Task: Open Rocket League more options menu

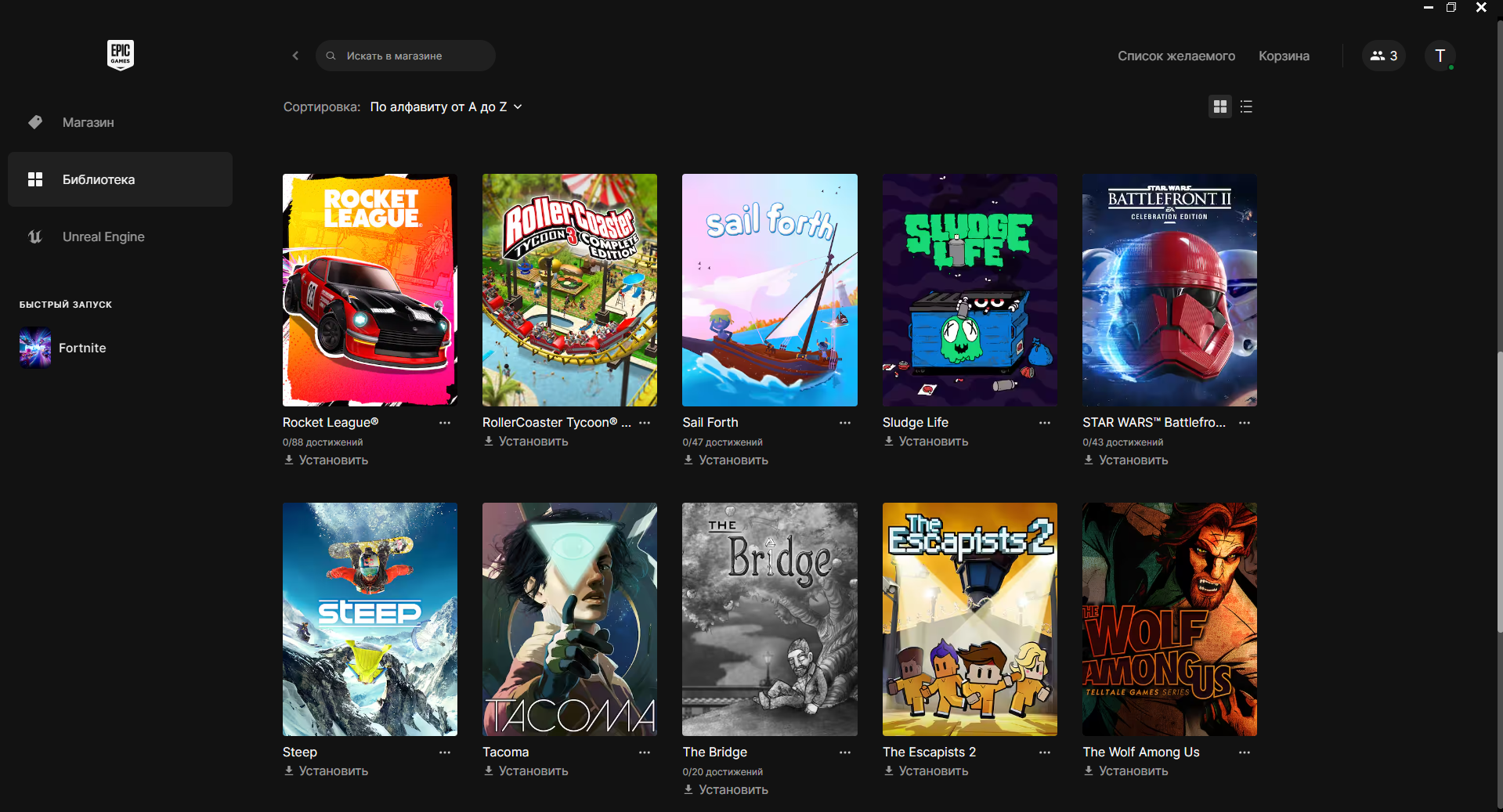Action: coord(445,423)
